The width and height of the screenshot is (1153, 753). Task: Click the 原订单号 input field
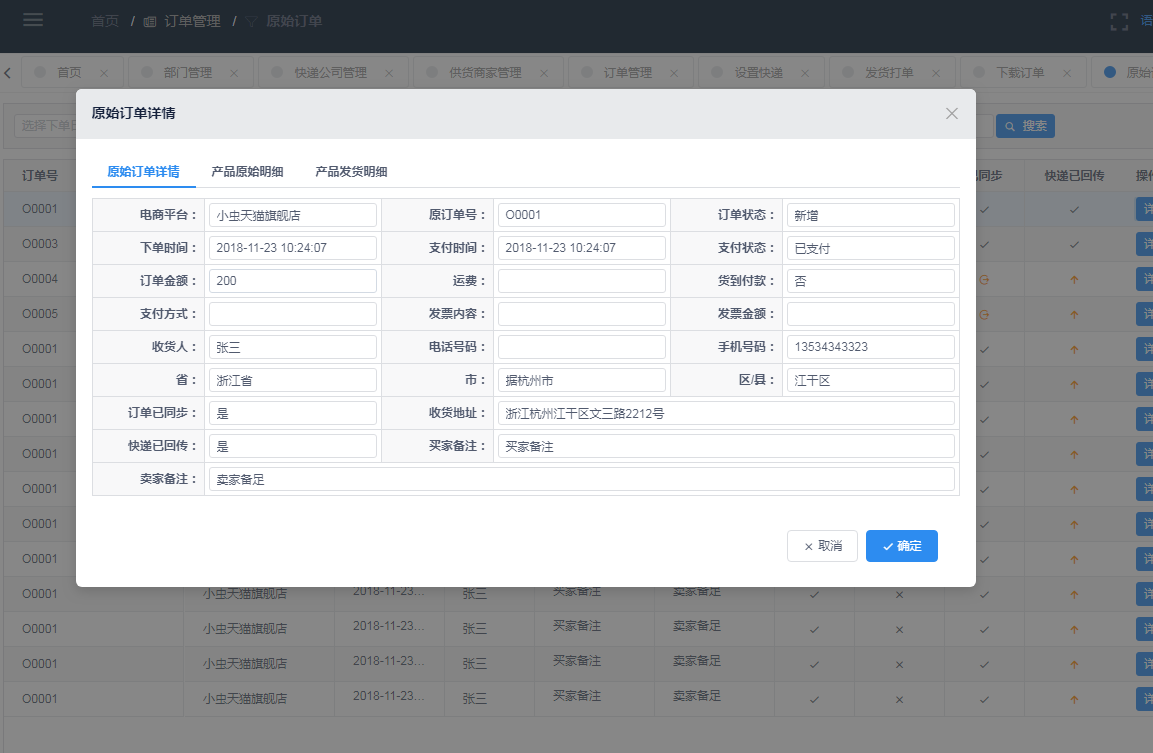(x=582, y=215)
